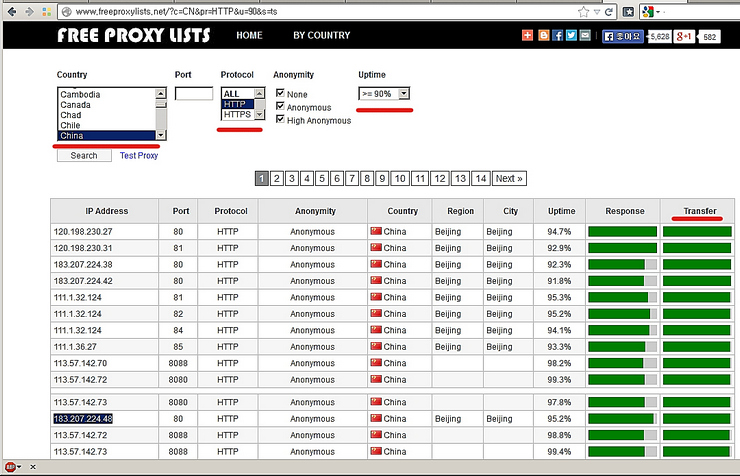Viewport: 740px width, 476px height.
Task: Click the browser back arrow
Action: point(12,11)
